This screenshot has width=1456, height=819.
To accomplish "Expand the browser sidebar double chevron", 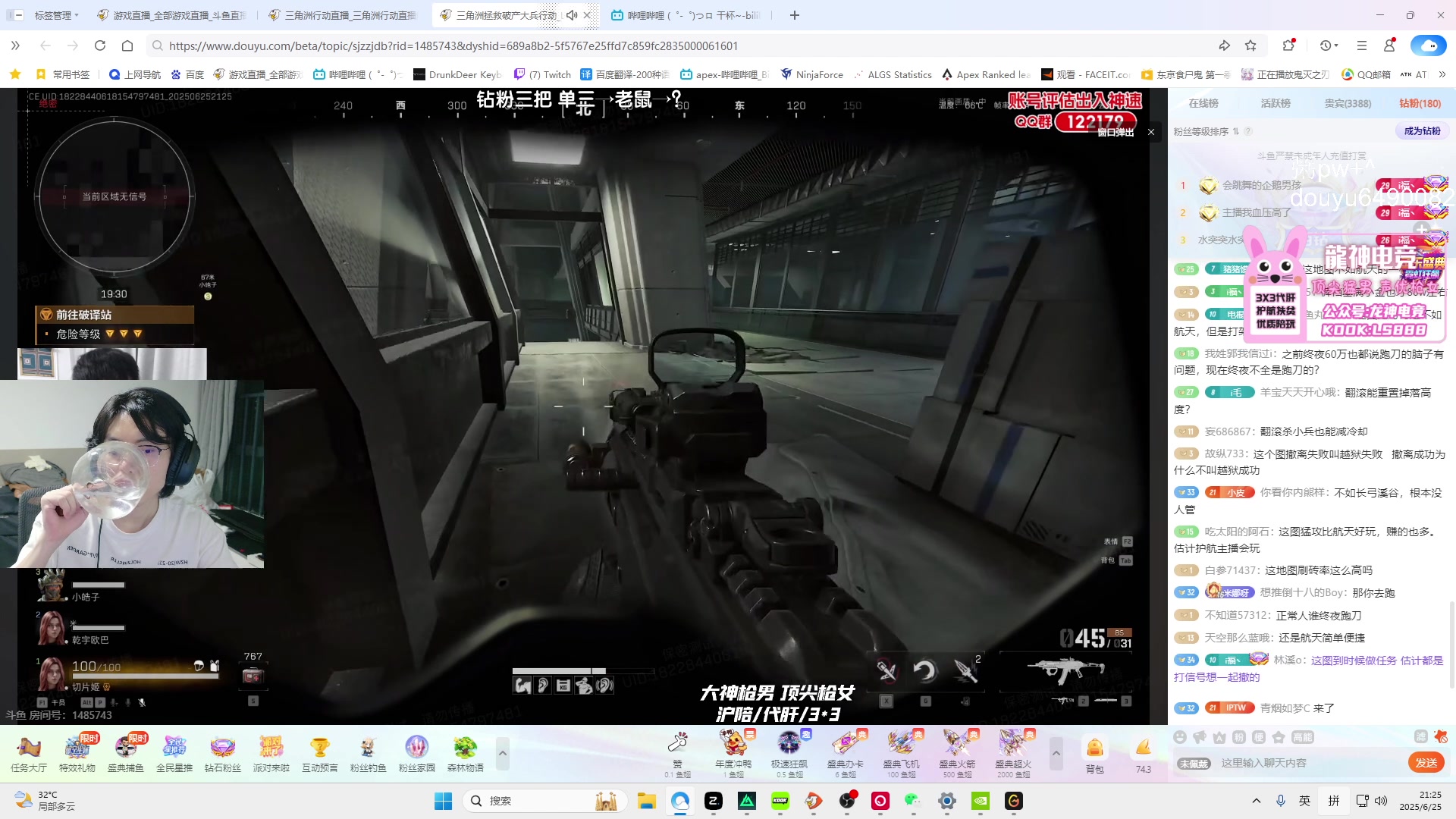I will [x=15, y=45].
